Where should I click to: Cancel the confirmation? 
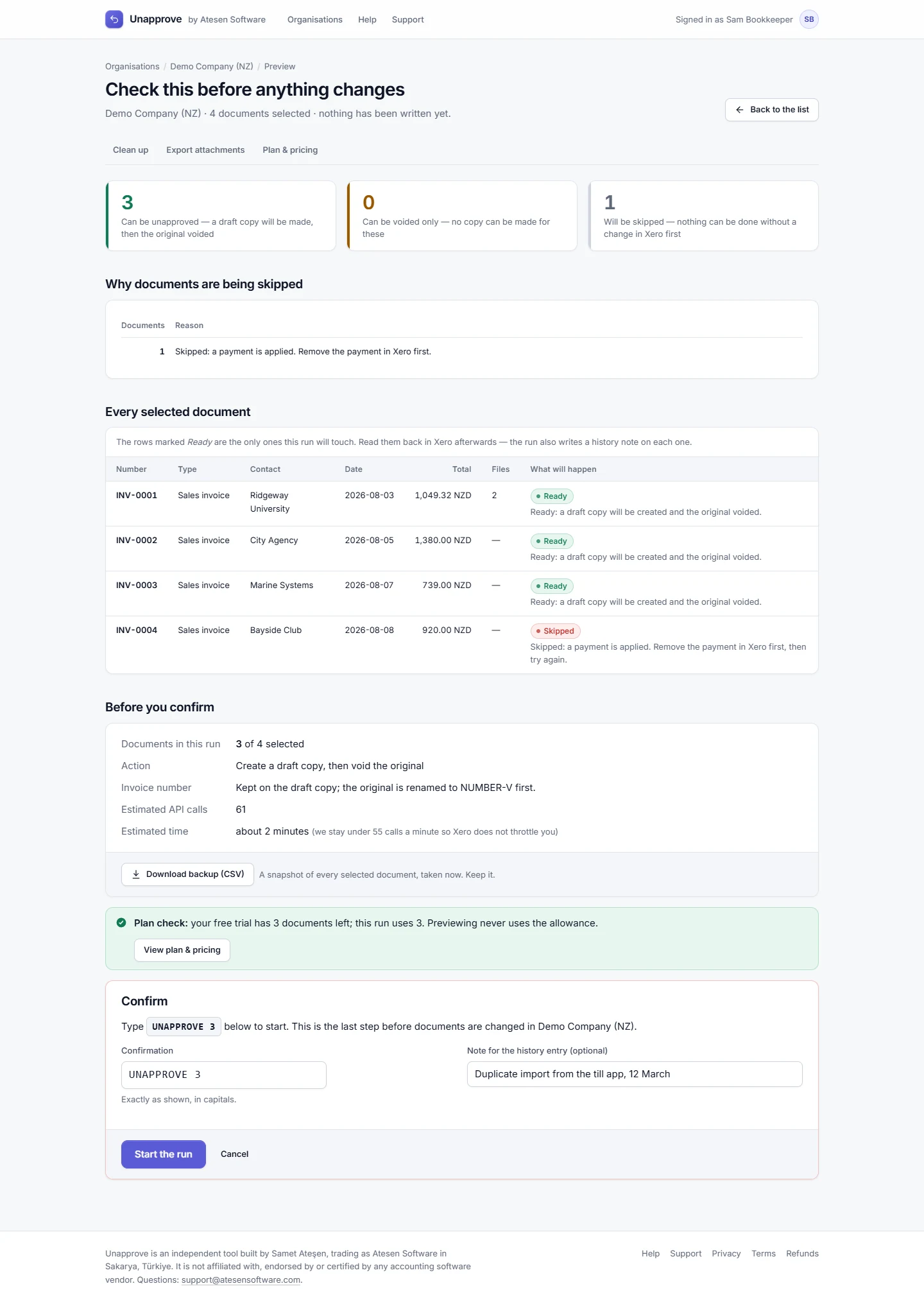[235, 1154]
